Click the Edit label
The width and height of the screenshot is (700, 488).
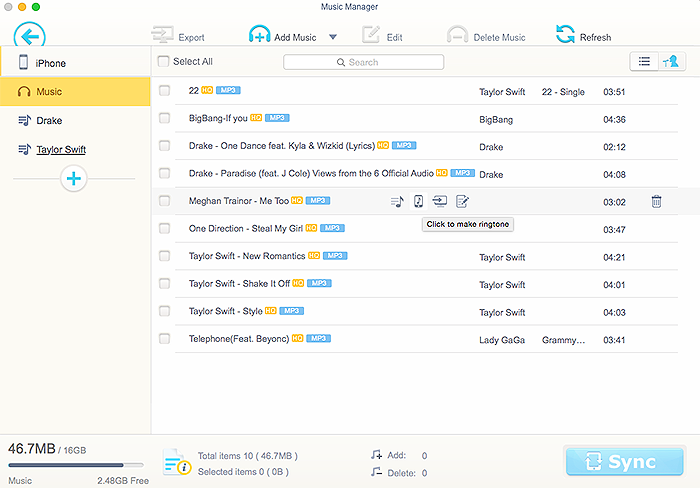point(394,38)
